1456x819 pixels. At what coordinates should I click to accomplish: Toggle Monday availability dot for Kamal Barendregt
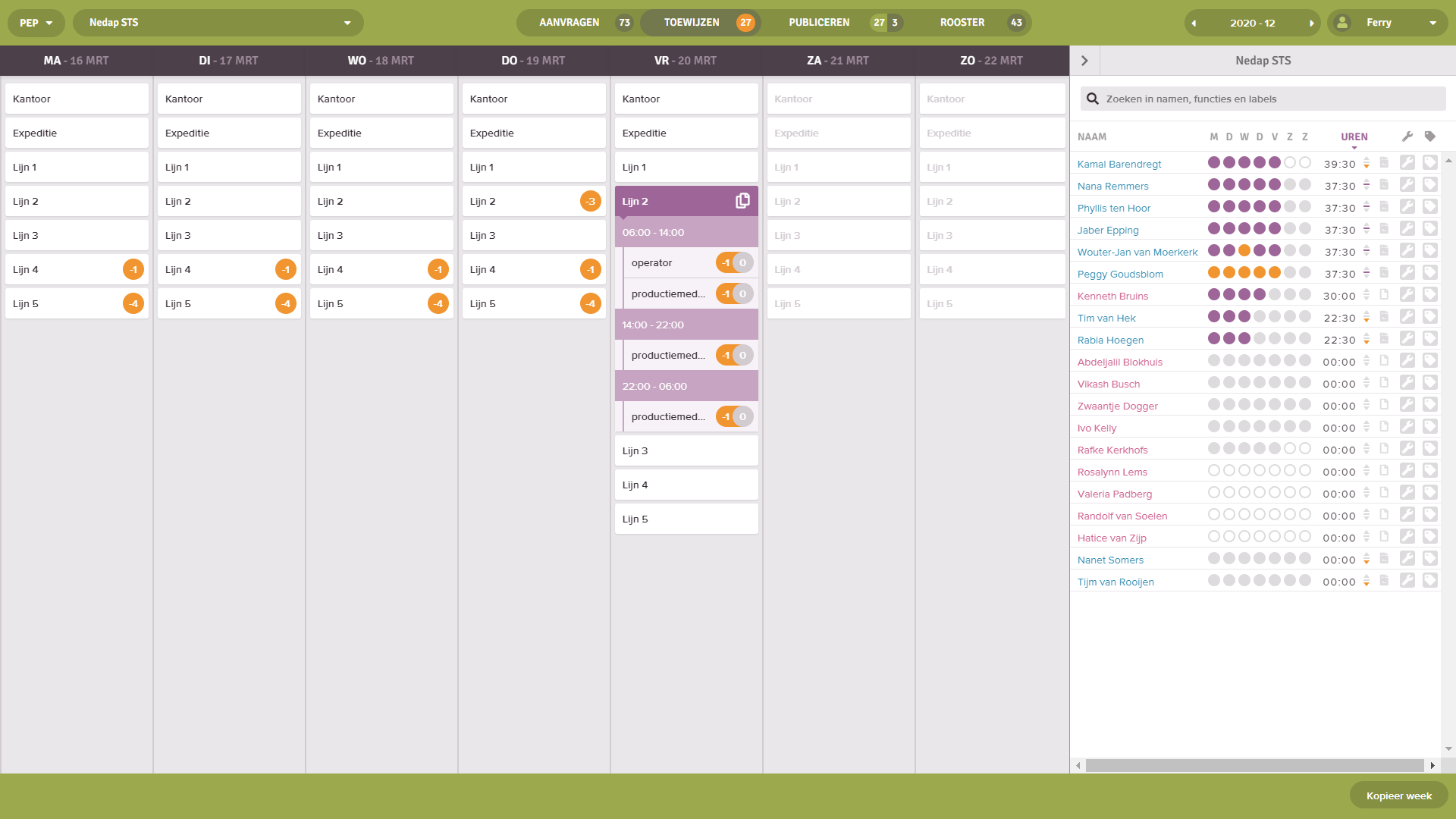1214,162
